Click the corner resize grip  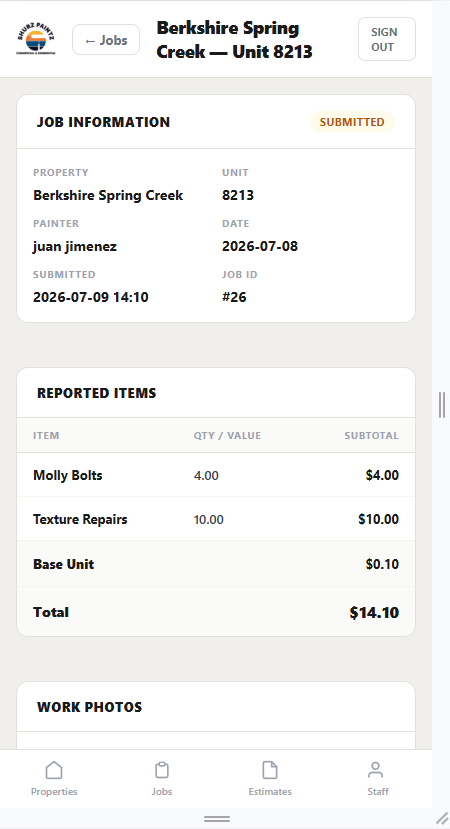[442, 818]
